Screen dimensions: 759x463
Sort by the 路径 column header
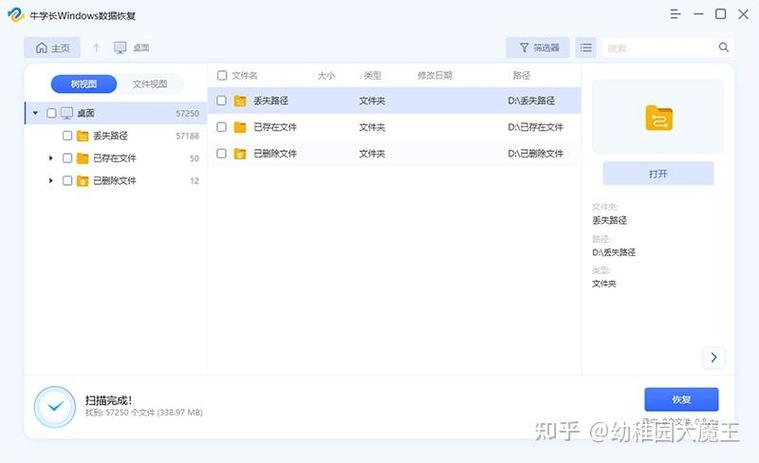(x=521, y=75)
